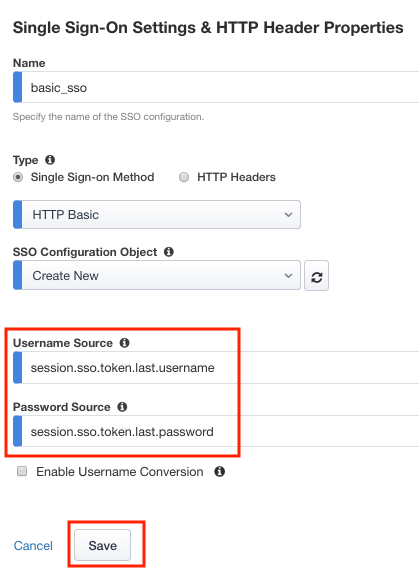Screen dimensions: 419x577
Task: Select the Password Source input field
Action: coord(216,431)
